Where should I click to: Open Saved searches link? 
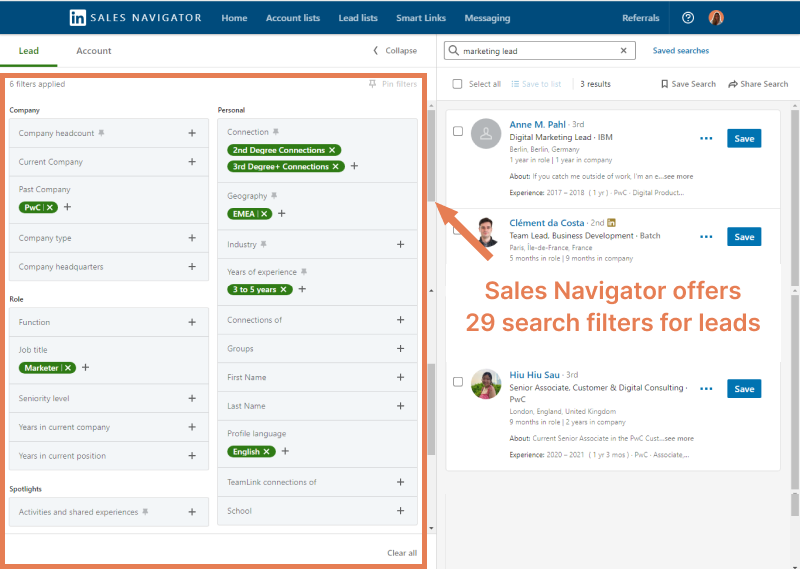point(681,51)
